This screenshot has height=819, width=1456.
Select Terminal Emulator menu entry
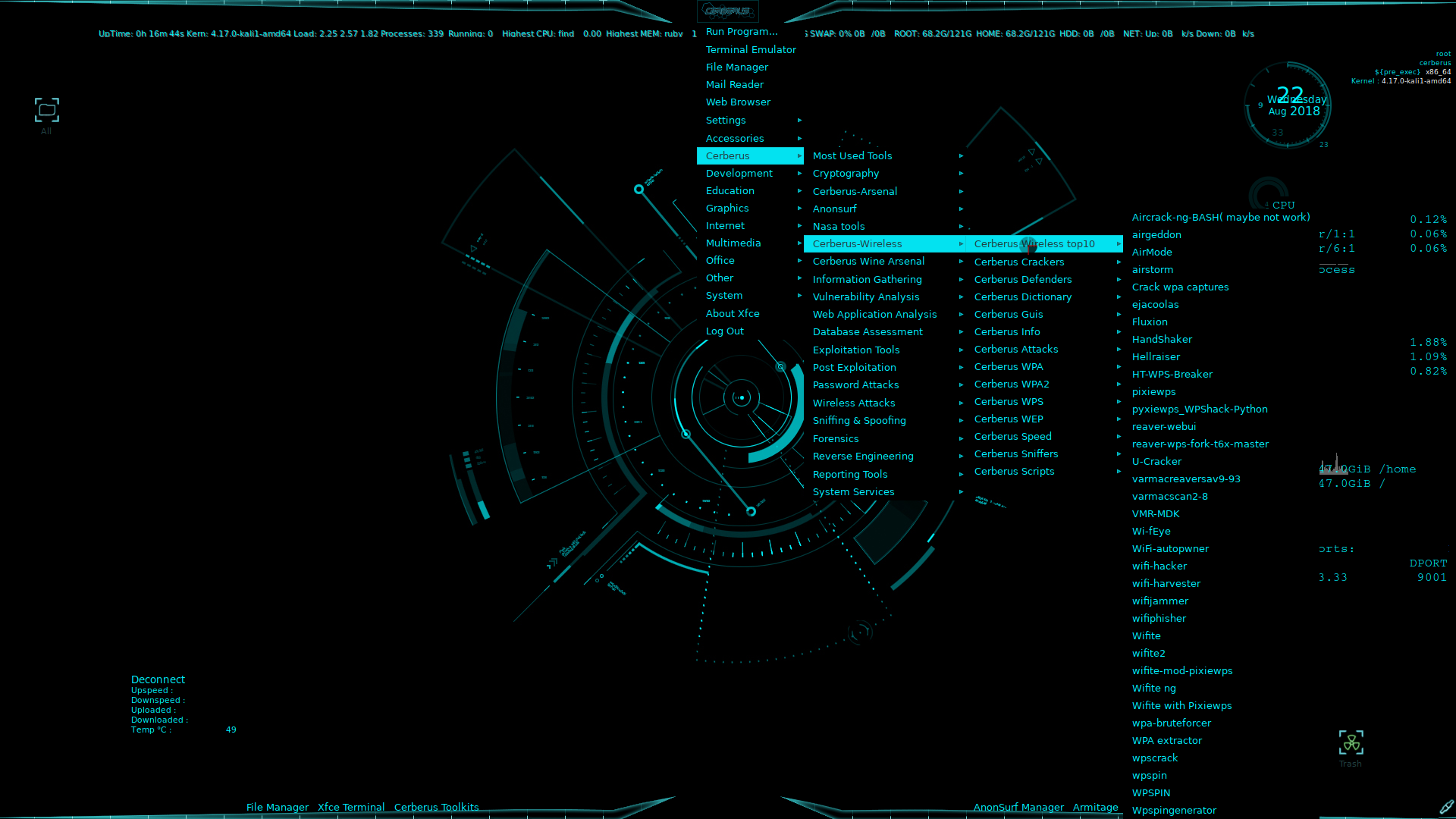coord(750,49)
